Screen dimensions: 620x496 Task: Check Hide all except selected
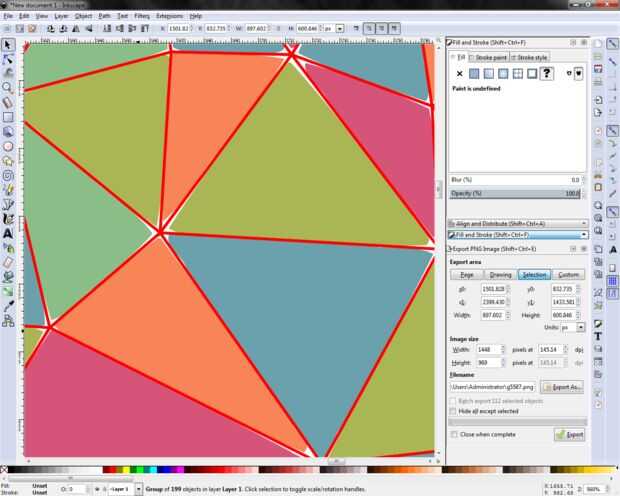(453, 411)
